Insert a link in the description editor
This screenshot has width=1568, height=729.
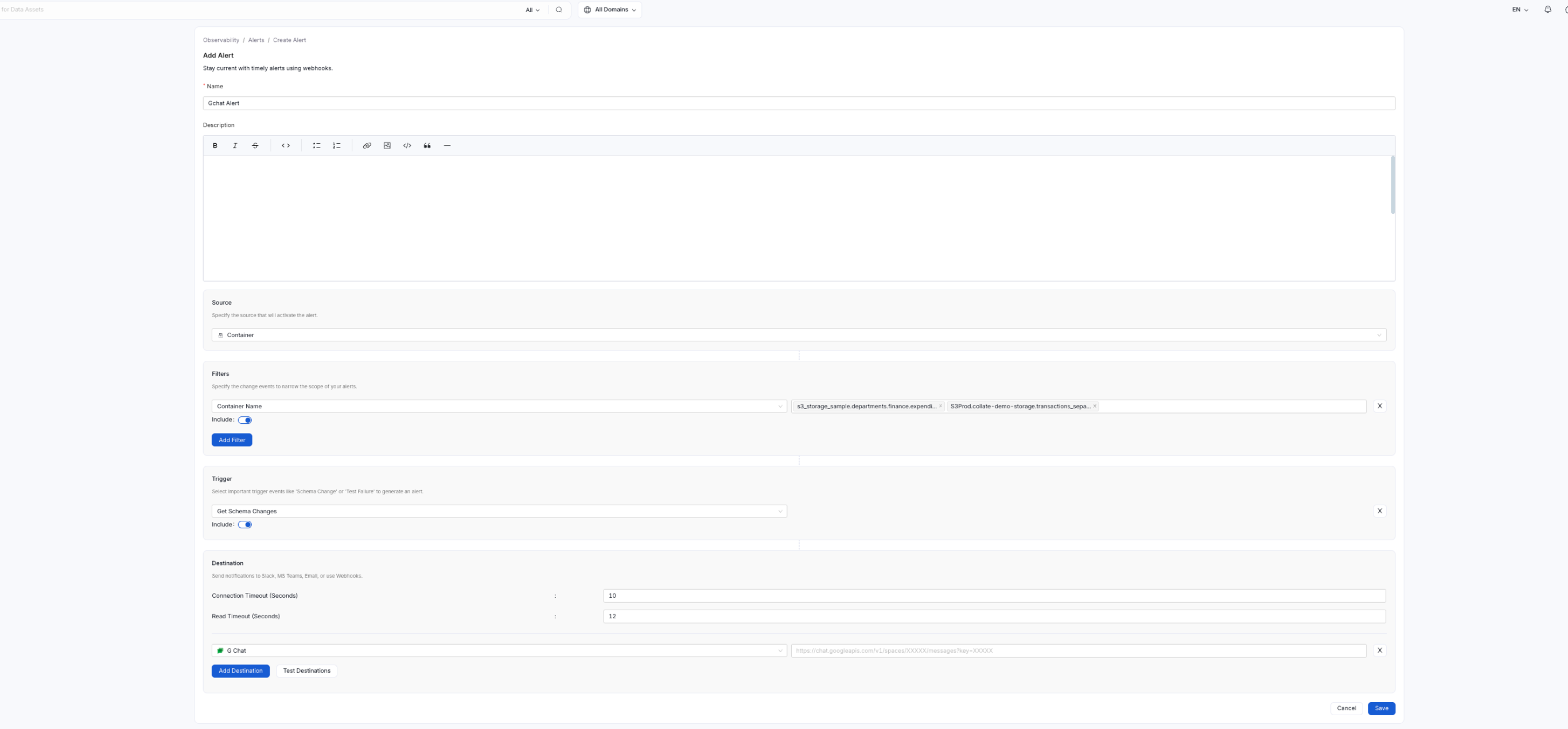coord(367,146)
